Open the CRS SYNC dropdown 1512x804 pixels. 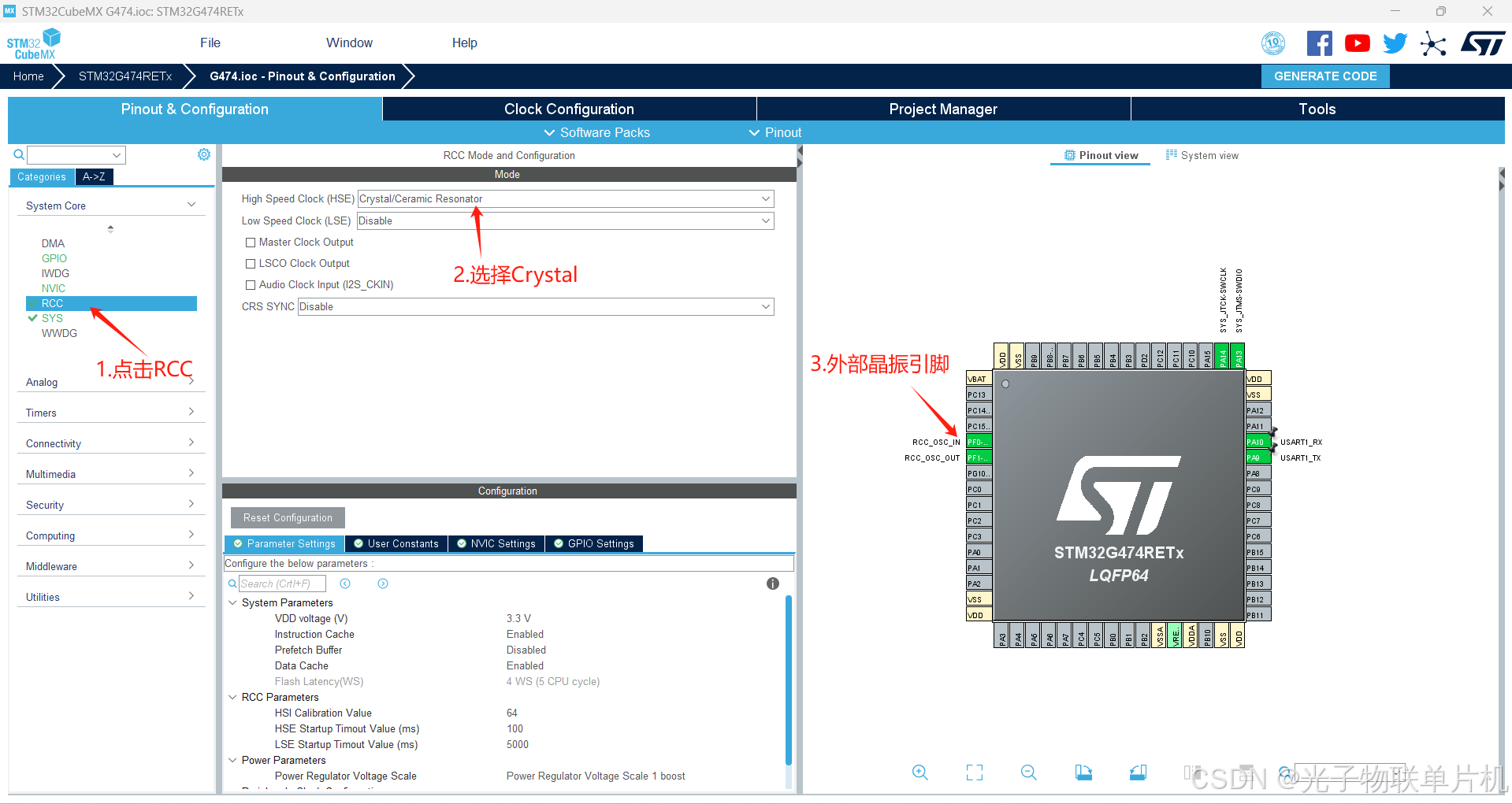pyautogui.click(x=536, y=307)
